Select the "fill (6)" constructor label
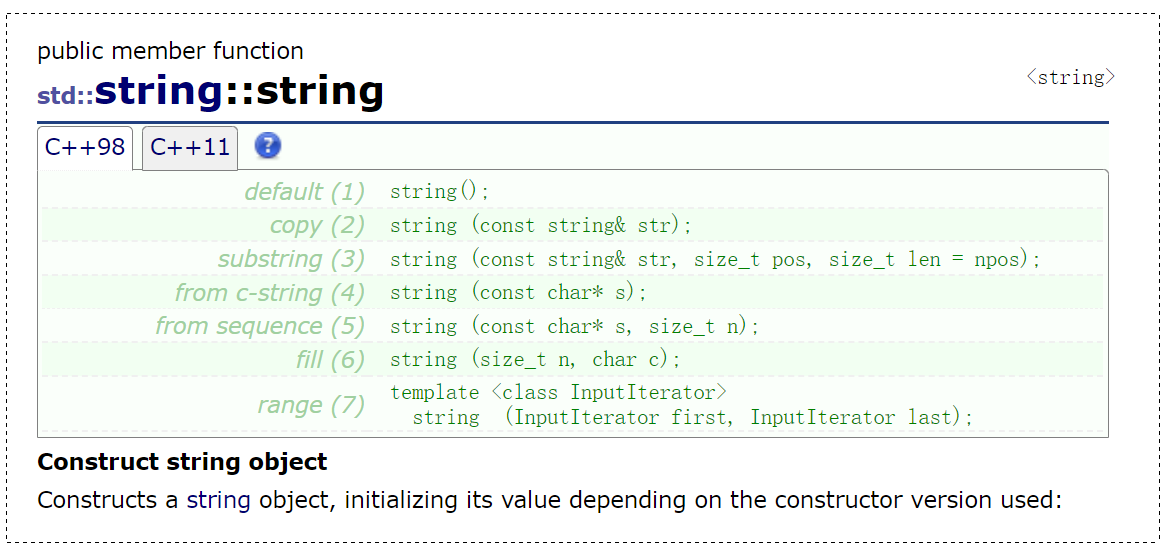Screen dimensions: 1166x548 [x=330, y=360]
